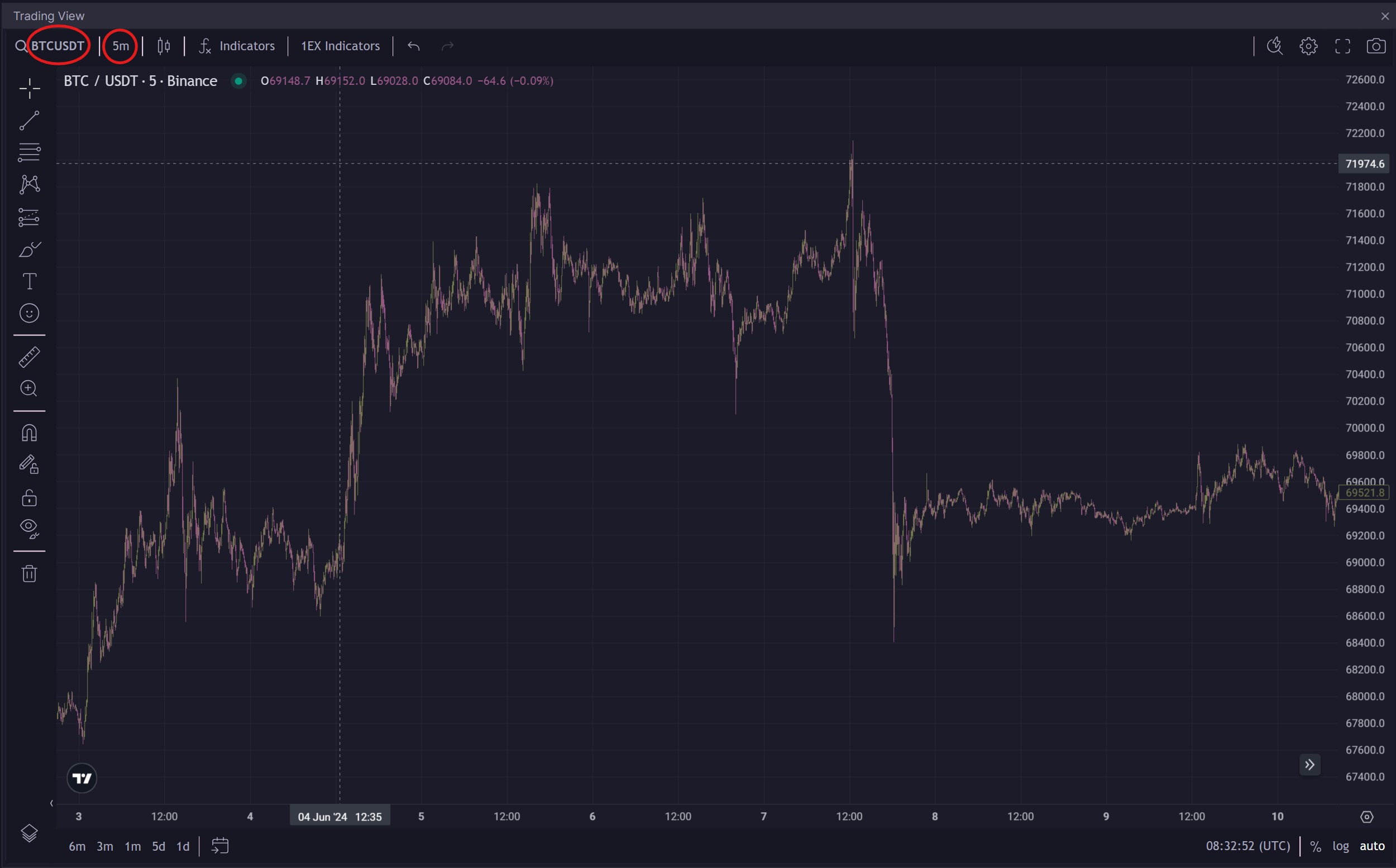Toggle magnet mode on
The width and height of the screenshot is (1396, 868).
coord(29,433)
